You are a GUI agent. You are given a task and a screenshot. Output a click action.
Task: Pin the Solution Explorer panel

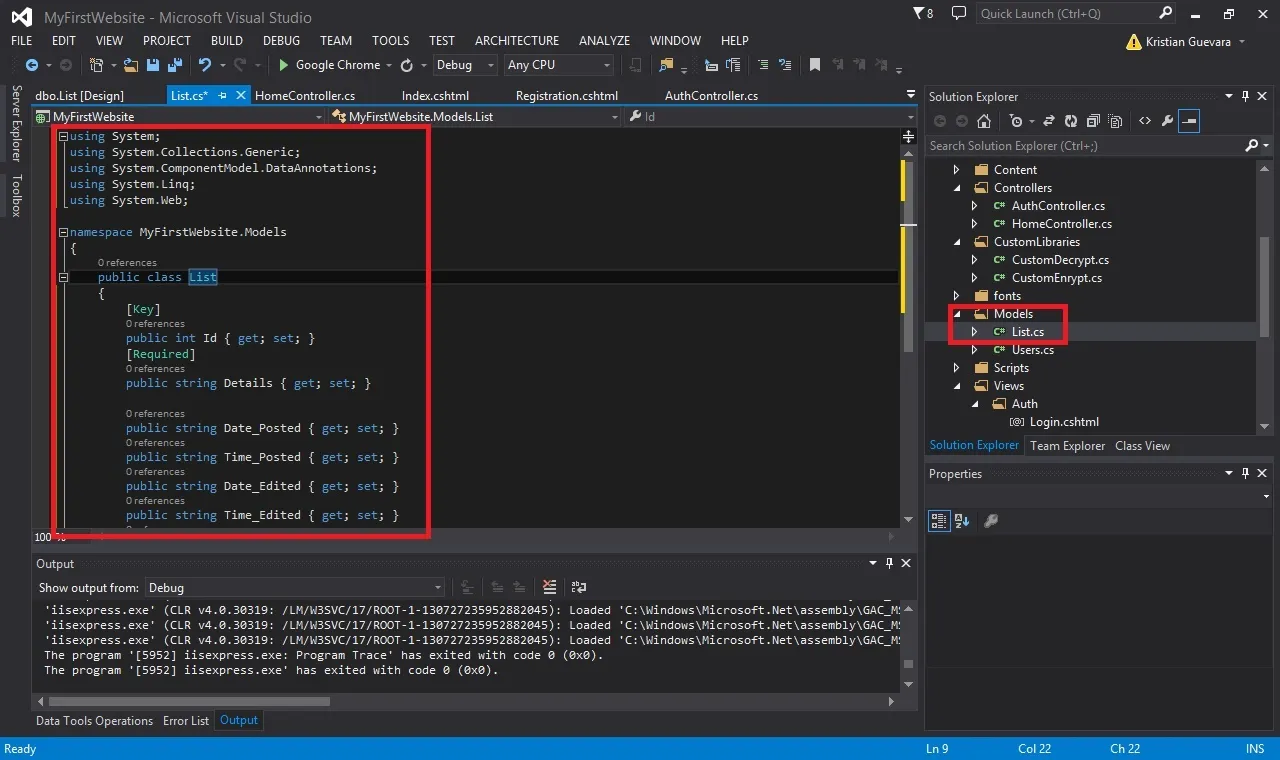point(1245,96)
